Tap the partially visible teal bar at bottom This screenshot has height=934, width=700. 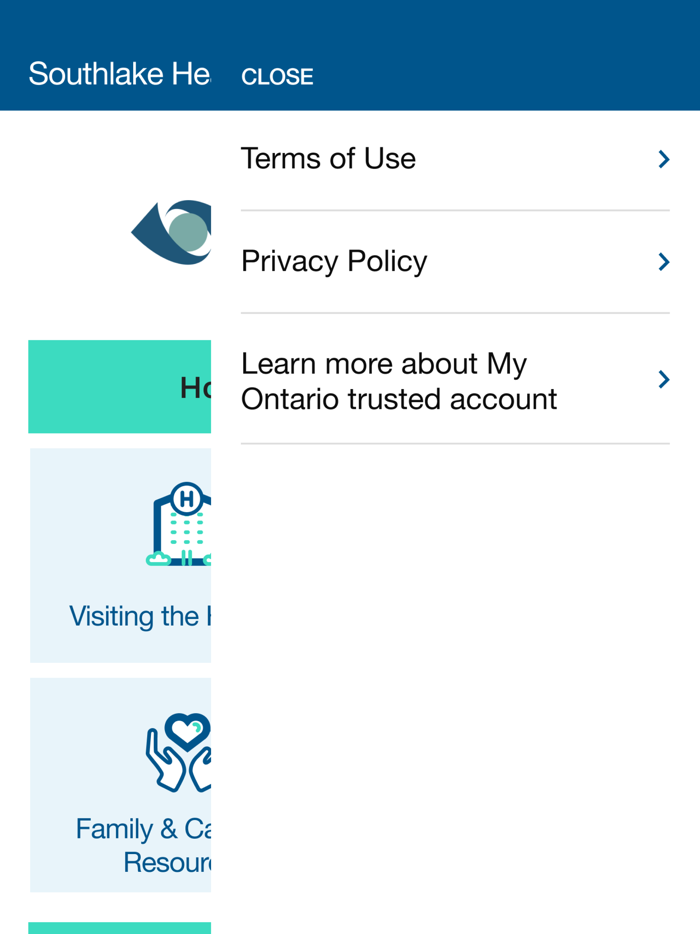pos(120,928)
